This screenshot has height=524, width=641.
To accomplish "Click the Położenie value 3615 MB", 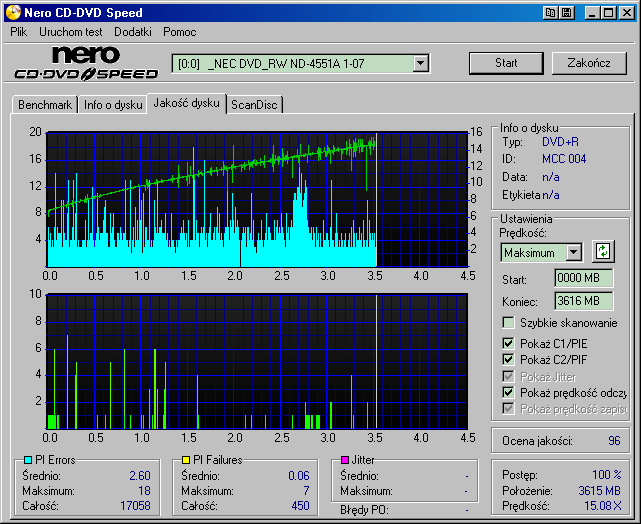I will click(x=599, y=490).
